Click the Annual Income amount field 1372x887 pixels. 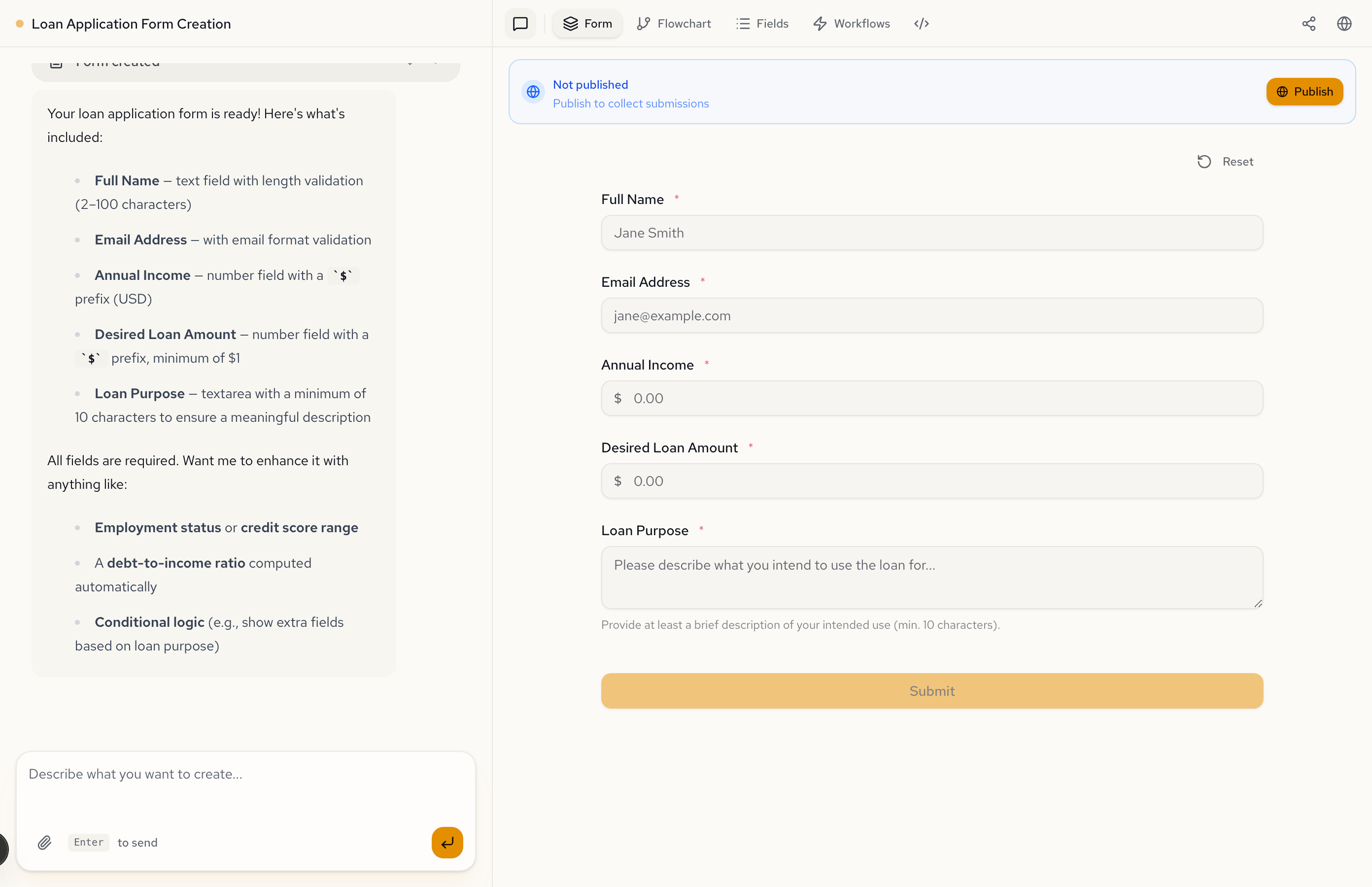coord(931,399)
